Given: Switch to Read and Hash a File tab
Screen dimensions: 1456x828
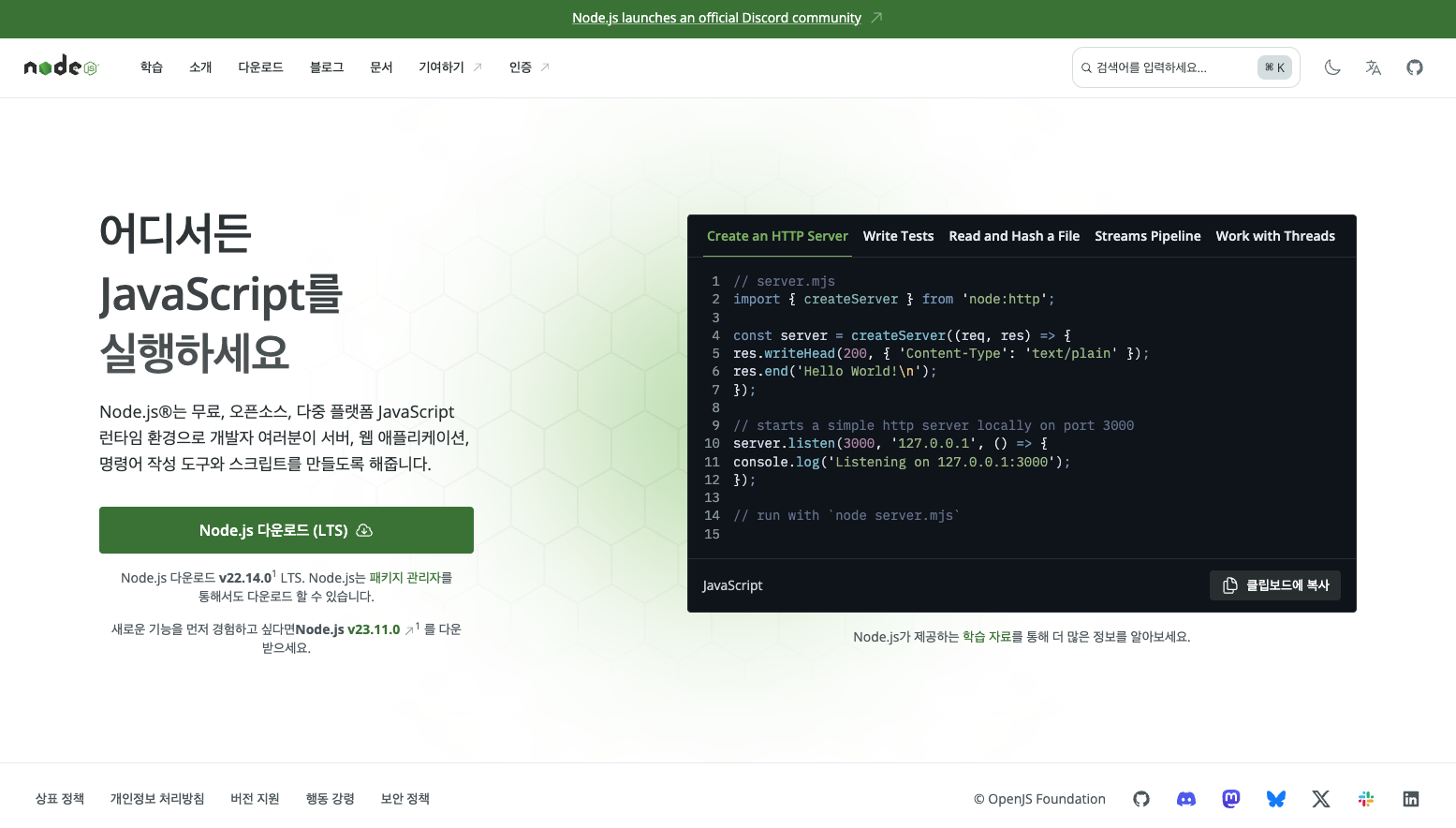Looking at the screenshot, I should 1014,236.
